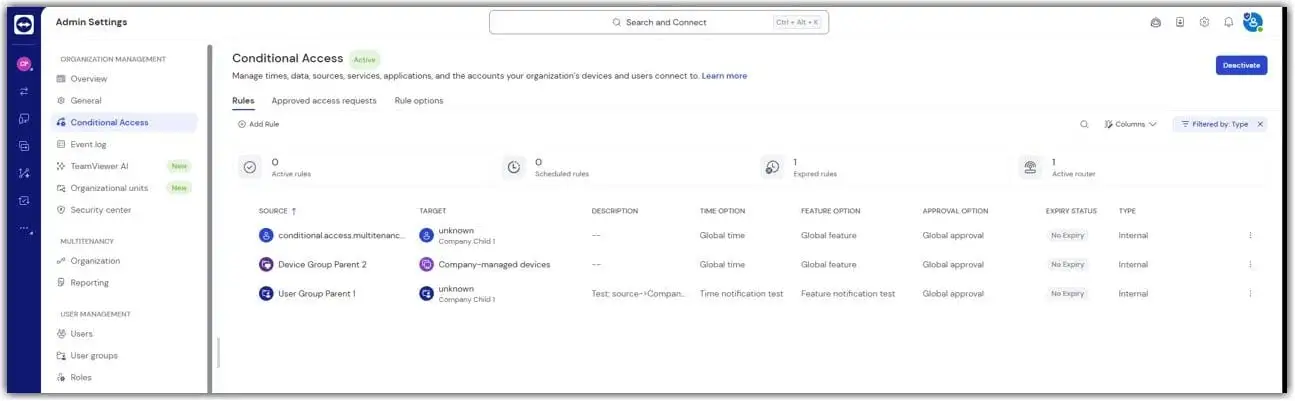The image size is (1295, 401).
Task: Click the checkmark box icon in the left rail
Action: 24,200
